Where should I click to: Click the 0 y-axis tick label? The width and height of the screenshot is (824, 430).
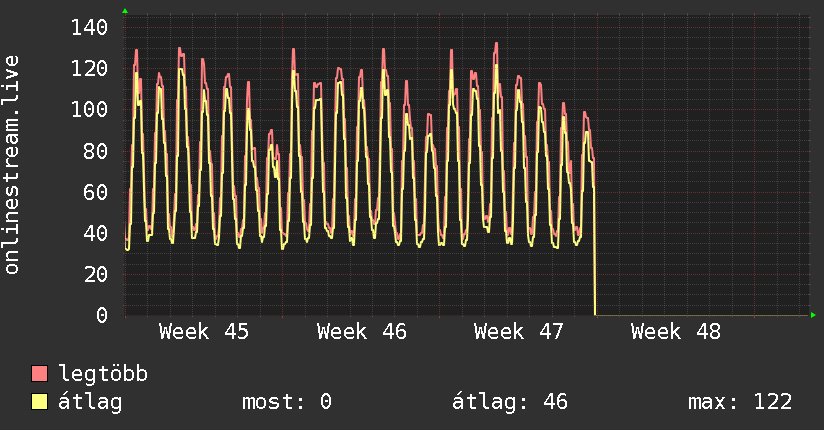point(102,315)
